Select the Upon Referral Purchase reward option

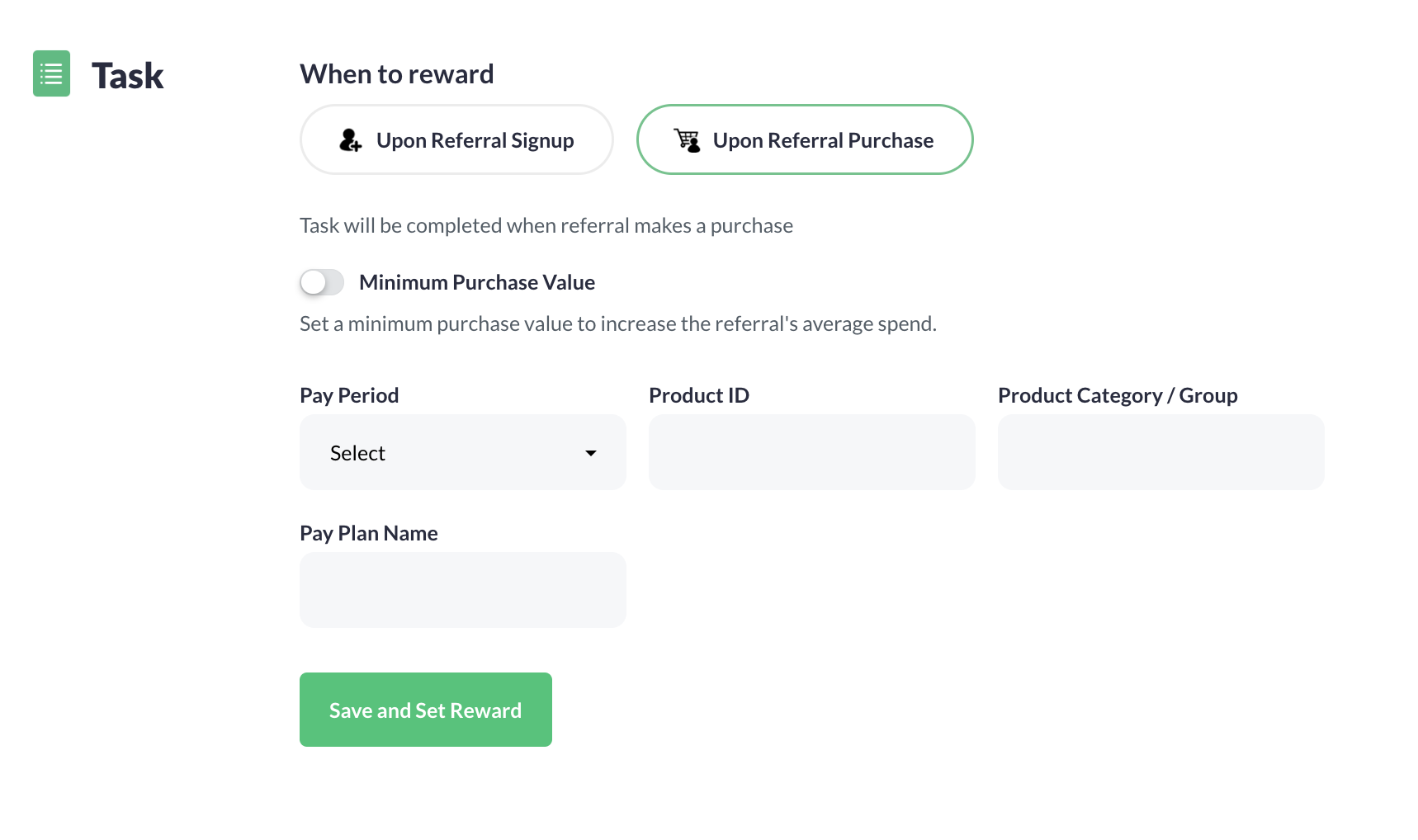805,139
